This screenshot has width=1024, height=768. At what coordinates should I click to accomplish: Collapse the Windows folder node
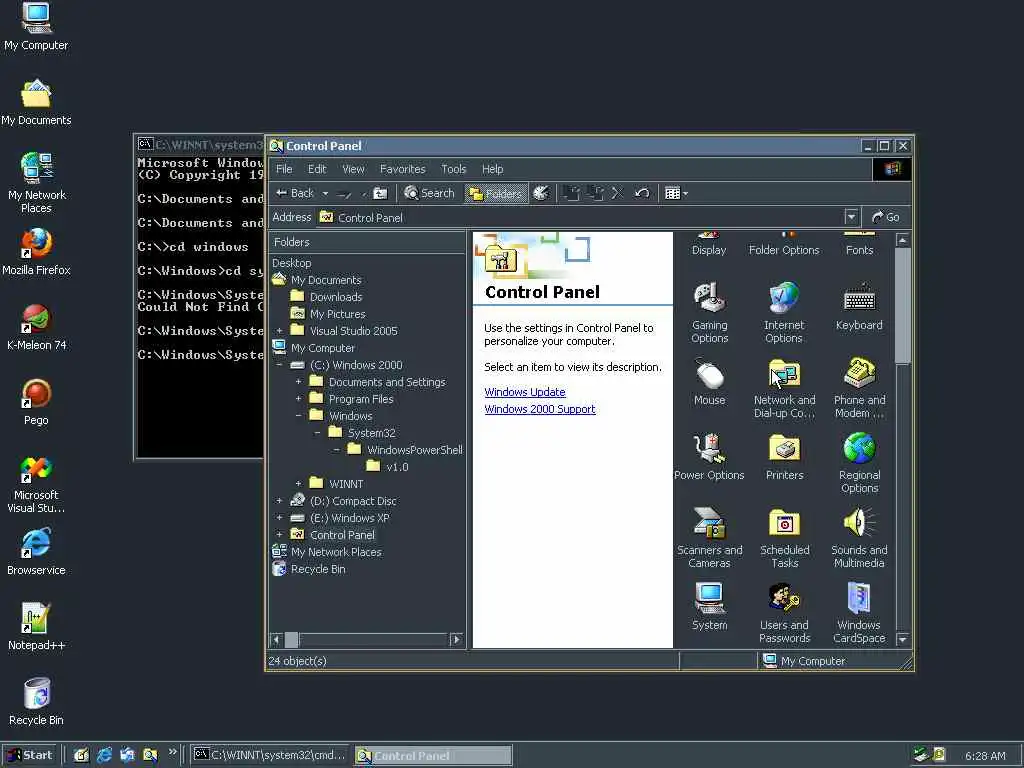point(298,416)
